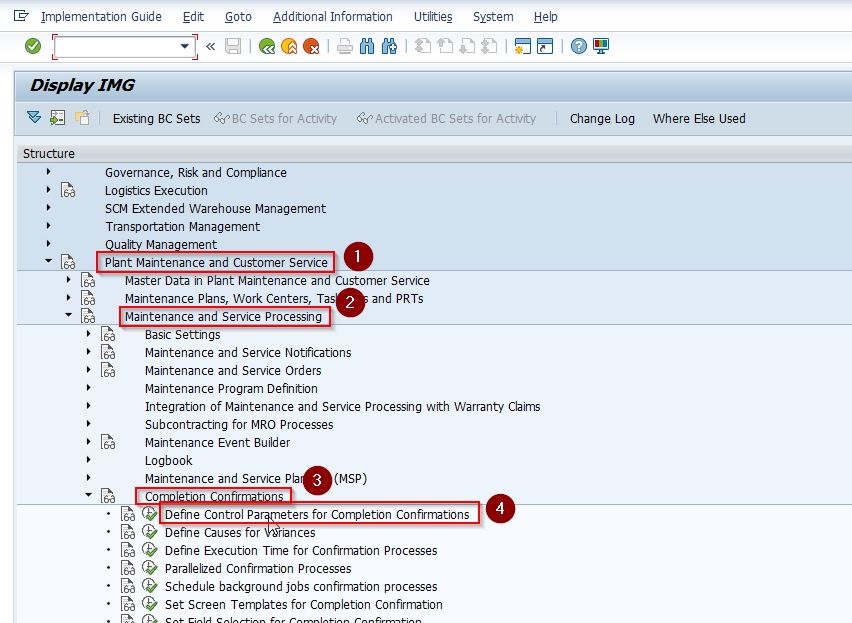
Task: Collapse Plant Maintenance and Customer Service node
Action: (48, 261)
